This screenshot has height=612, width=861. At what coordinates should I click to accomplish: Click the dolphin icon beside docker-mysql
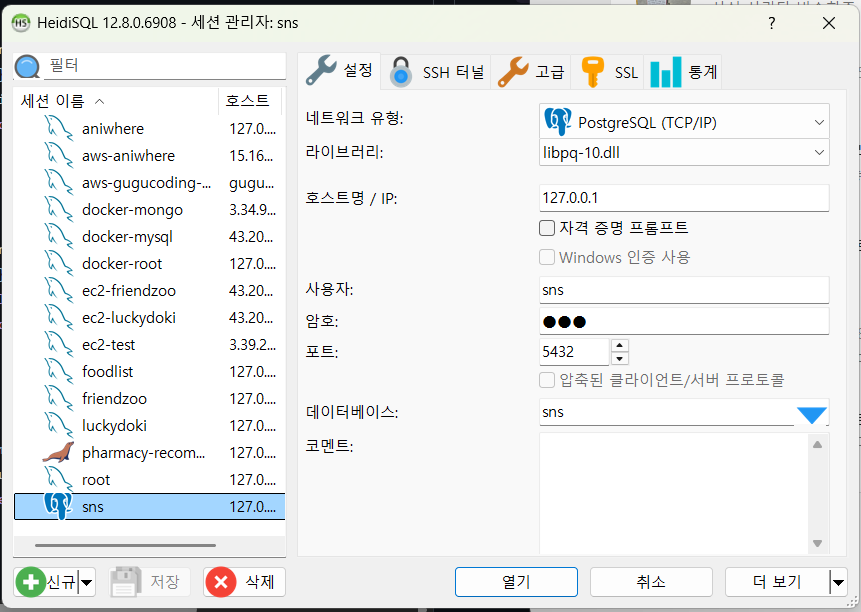pos(58,237)
